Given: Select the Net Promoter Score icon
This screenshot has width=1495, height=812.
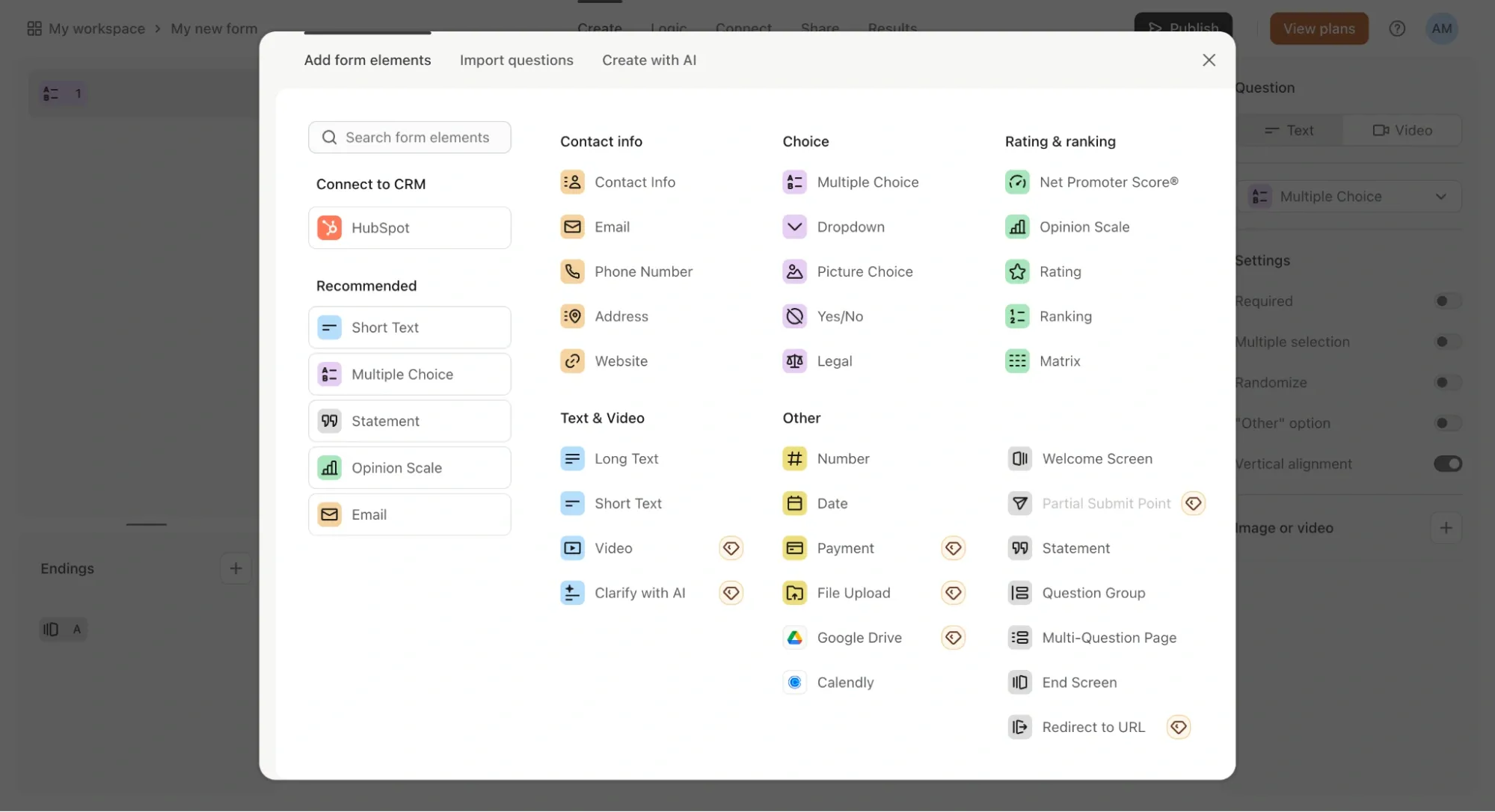Looking at the screenshot, I should click(1017, 182).
